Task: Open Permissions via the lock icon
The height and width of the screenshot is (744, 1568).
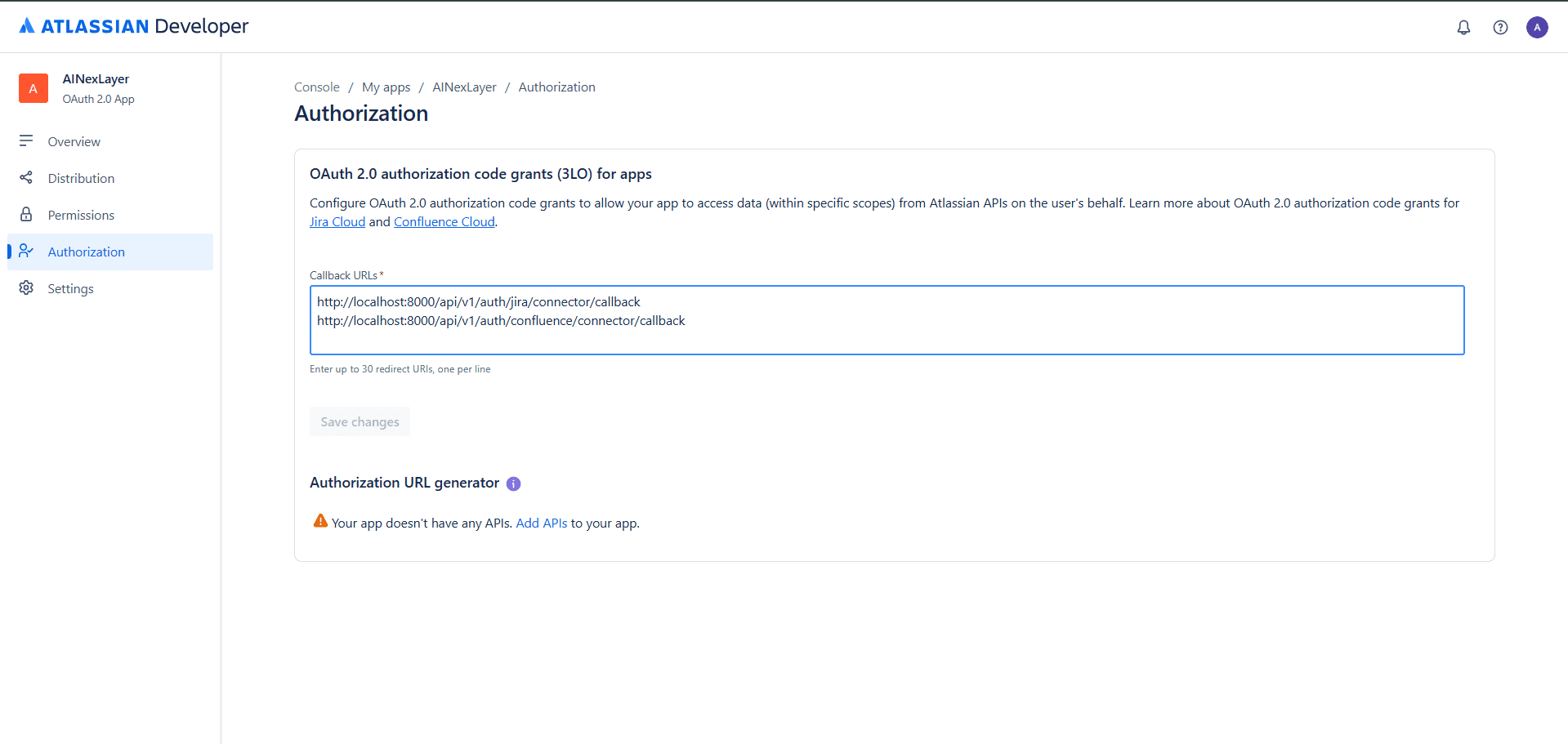Action: point(26,214)
